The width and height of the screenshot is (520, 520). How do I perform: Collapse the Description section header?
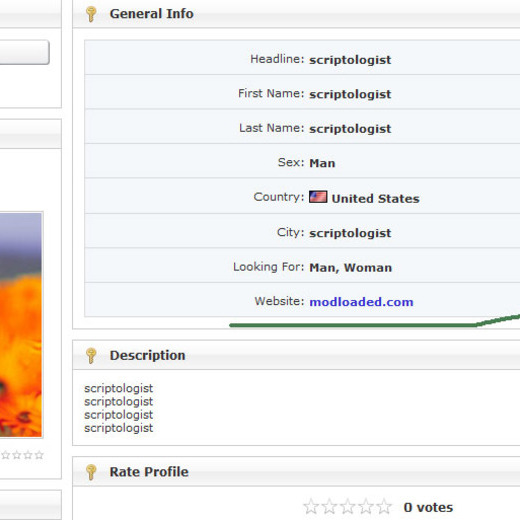point(296,355)
